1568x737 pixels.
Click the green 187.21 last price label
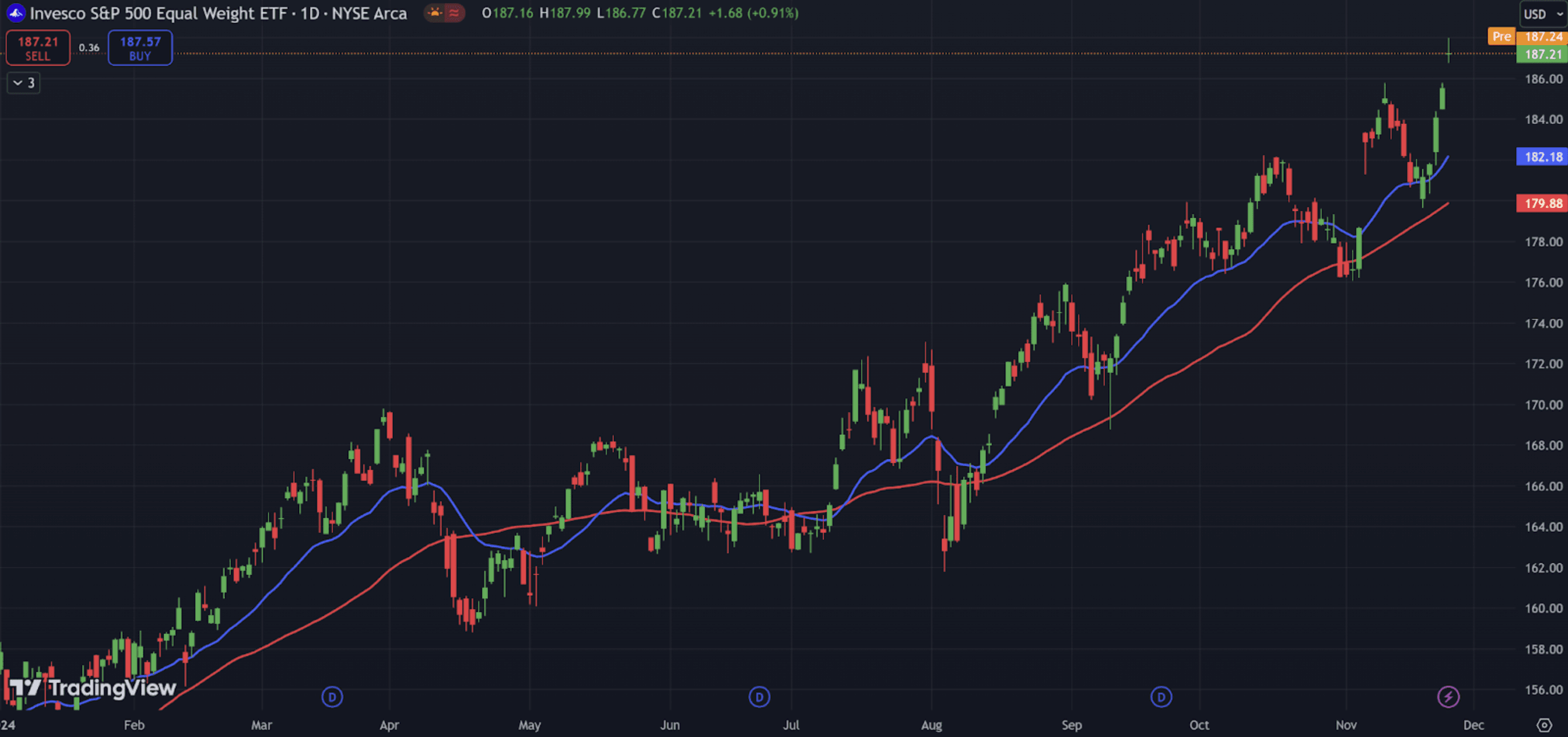pos(1542,54)
